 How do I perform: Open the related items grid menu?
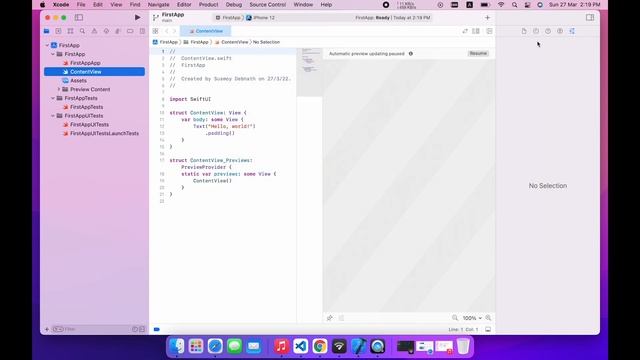coord(156,31)
